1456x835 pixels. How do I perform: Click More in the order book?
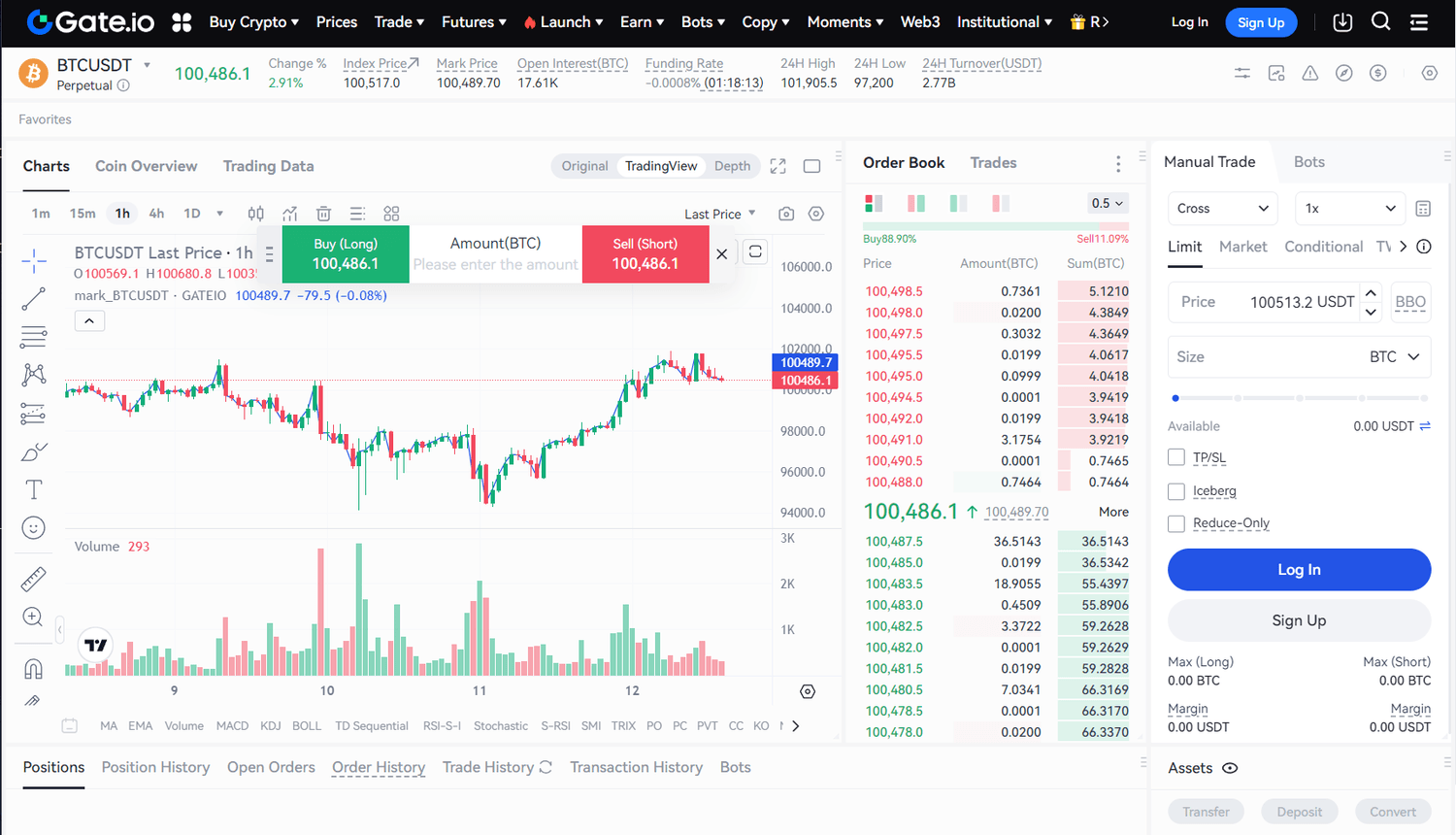1113,512
